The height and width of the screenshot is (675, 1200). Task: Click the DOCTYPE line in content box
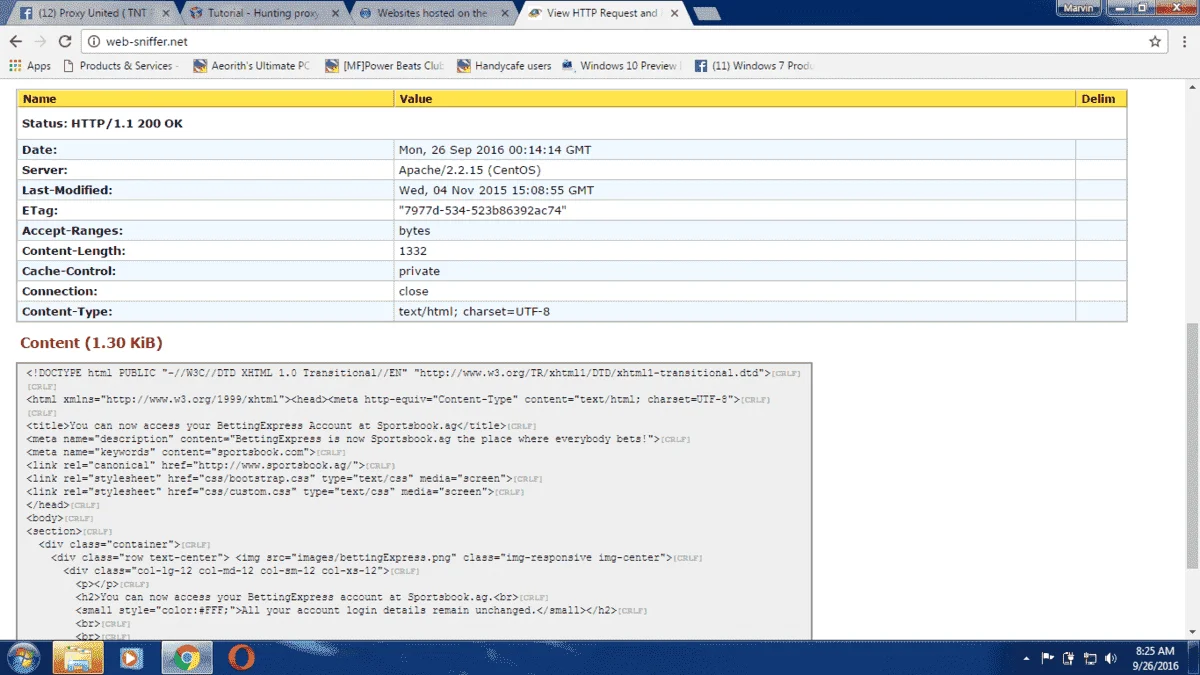pos(413,373)
